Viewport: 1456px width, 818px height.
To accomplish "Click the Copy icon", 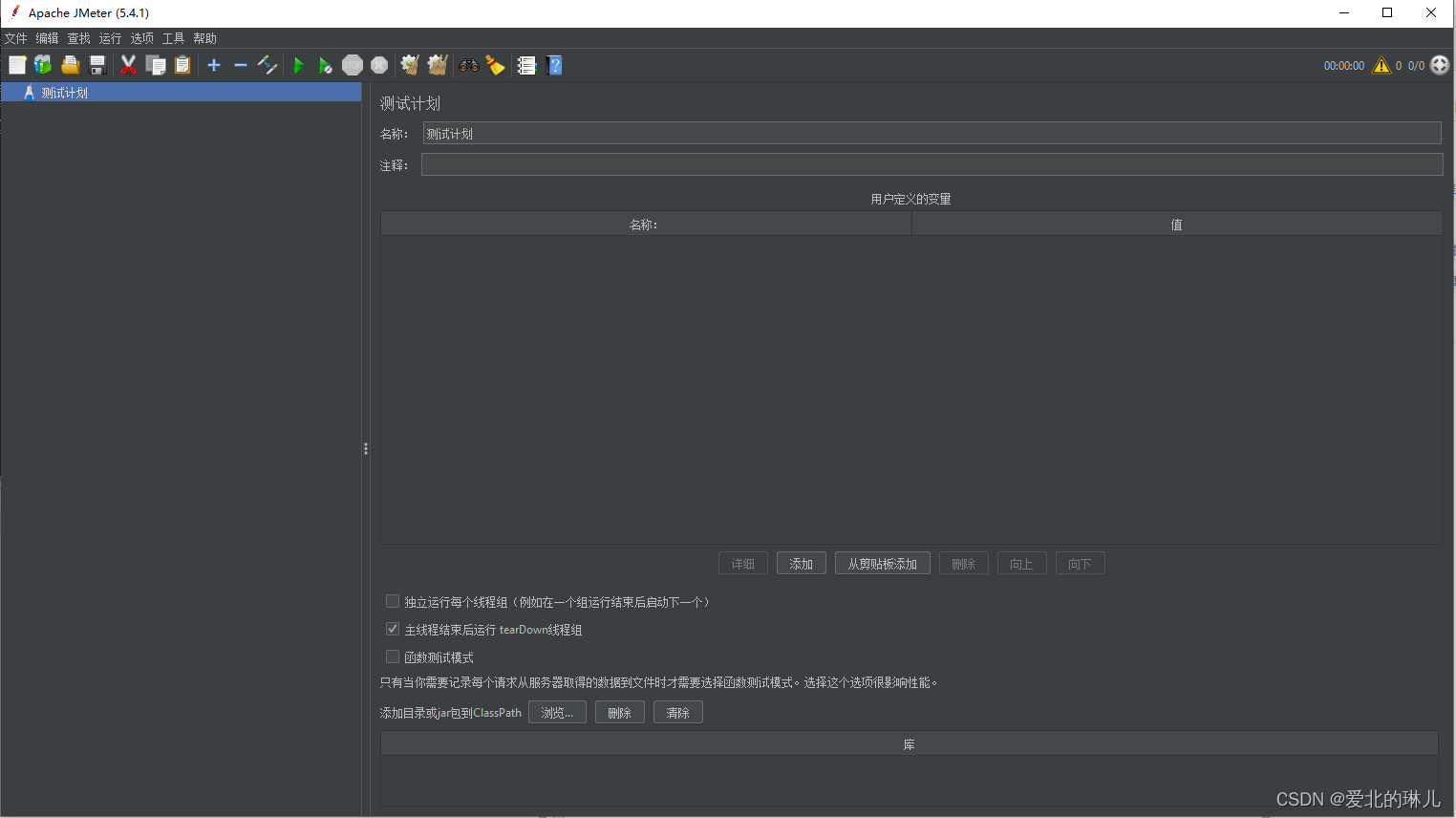I will pyautogui.click(x=156, y=65).
